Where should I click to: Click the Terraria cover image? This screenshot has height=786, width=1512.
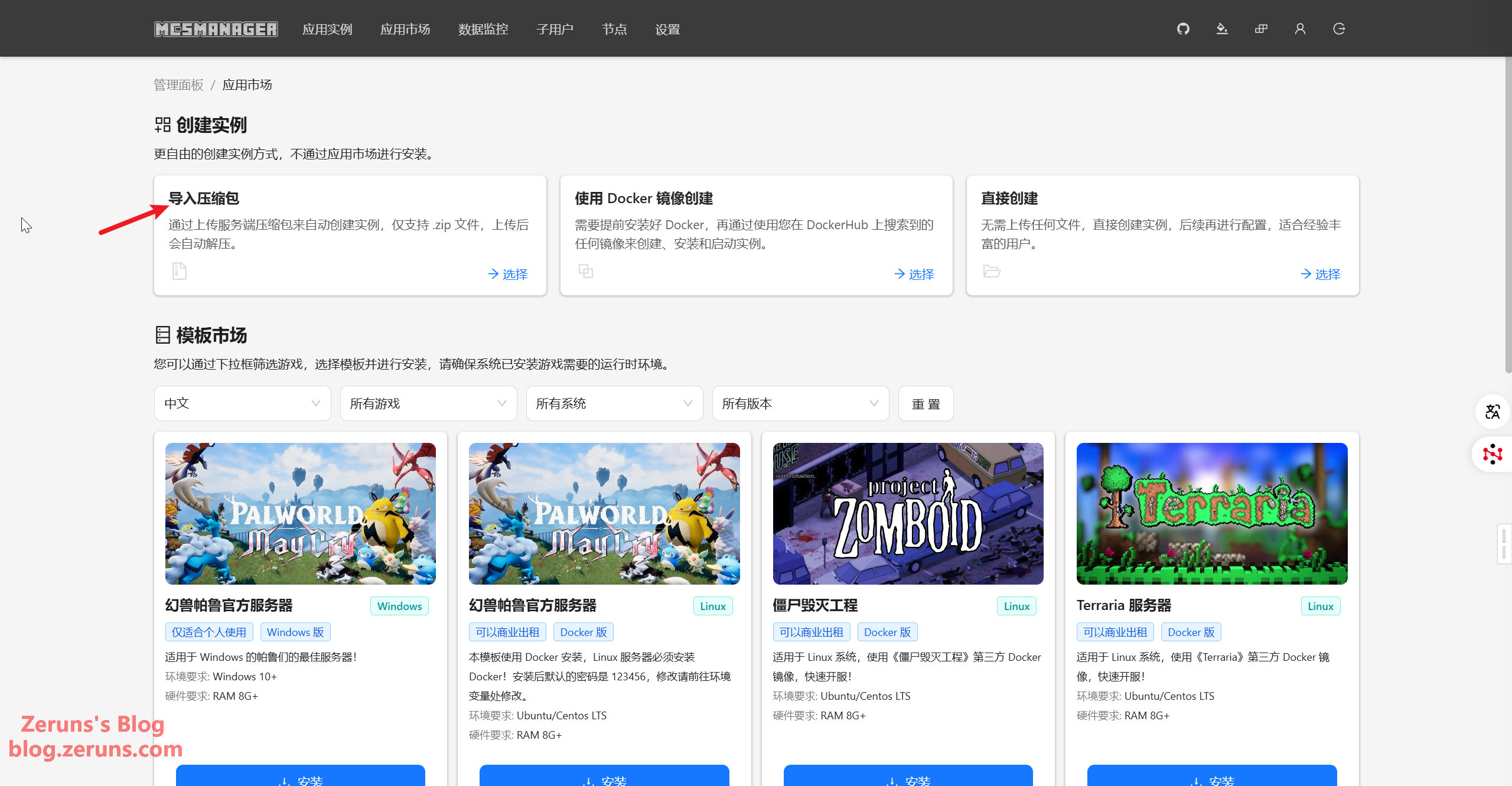[1212, 514]
